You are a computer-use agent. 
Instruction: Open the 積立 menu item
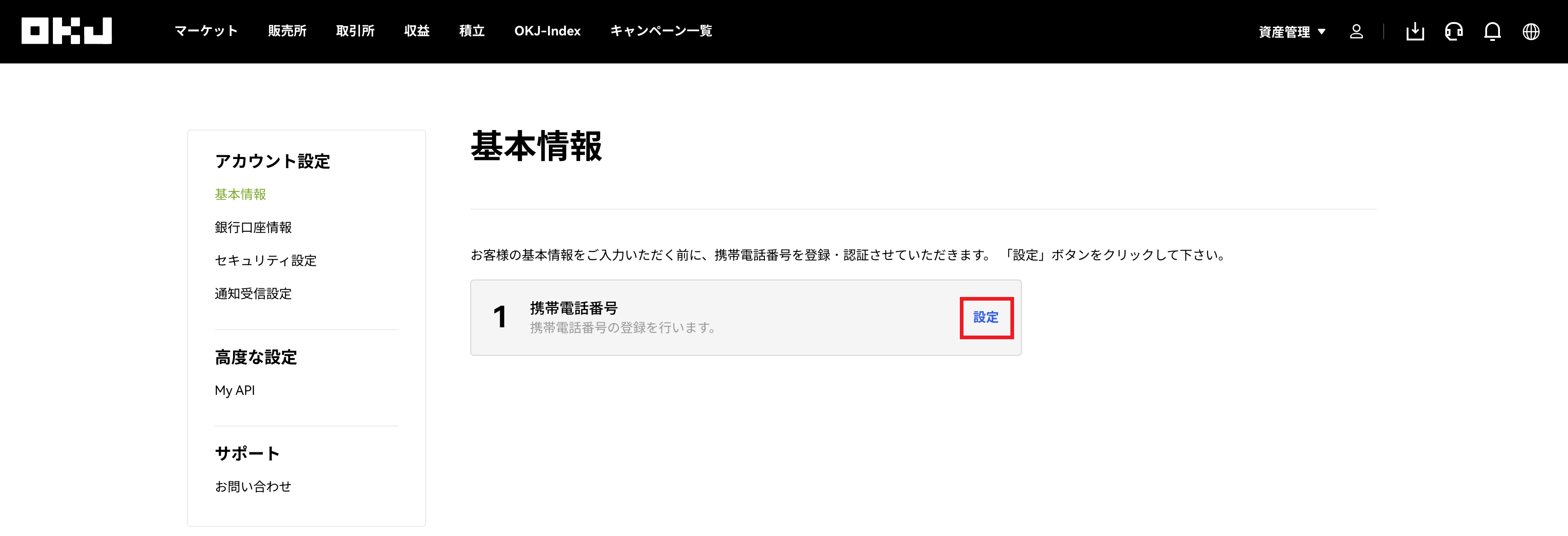pyautogui.click(x=472, y=31)
